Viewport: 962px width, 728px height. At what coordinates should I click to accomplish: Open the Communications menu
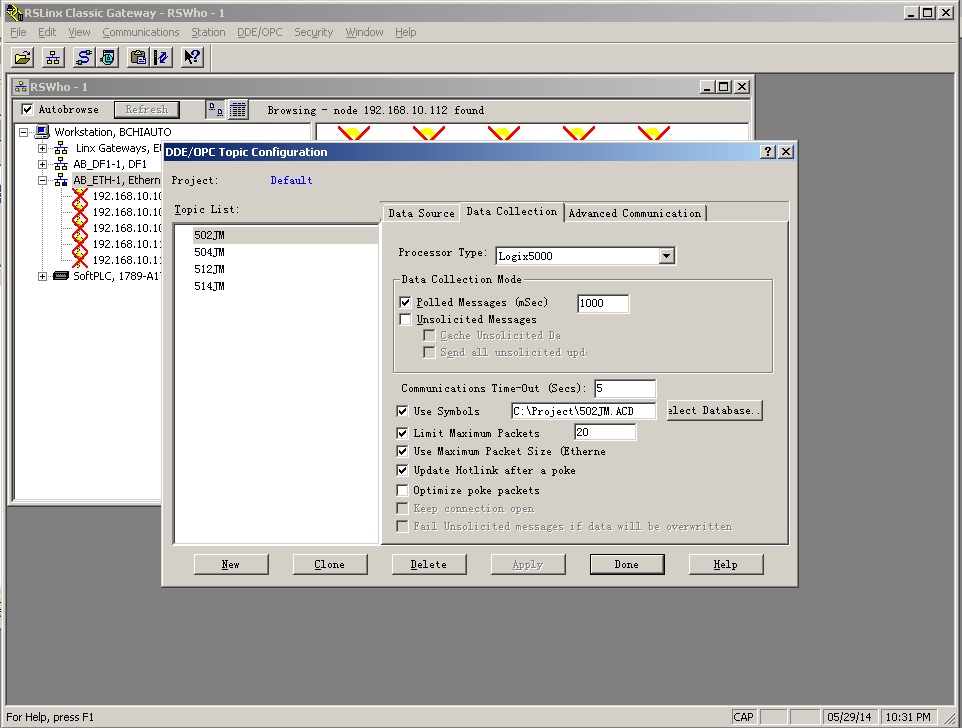[140, 32]
